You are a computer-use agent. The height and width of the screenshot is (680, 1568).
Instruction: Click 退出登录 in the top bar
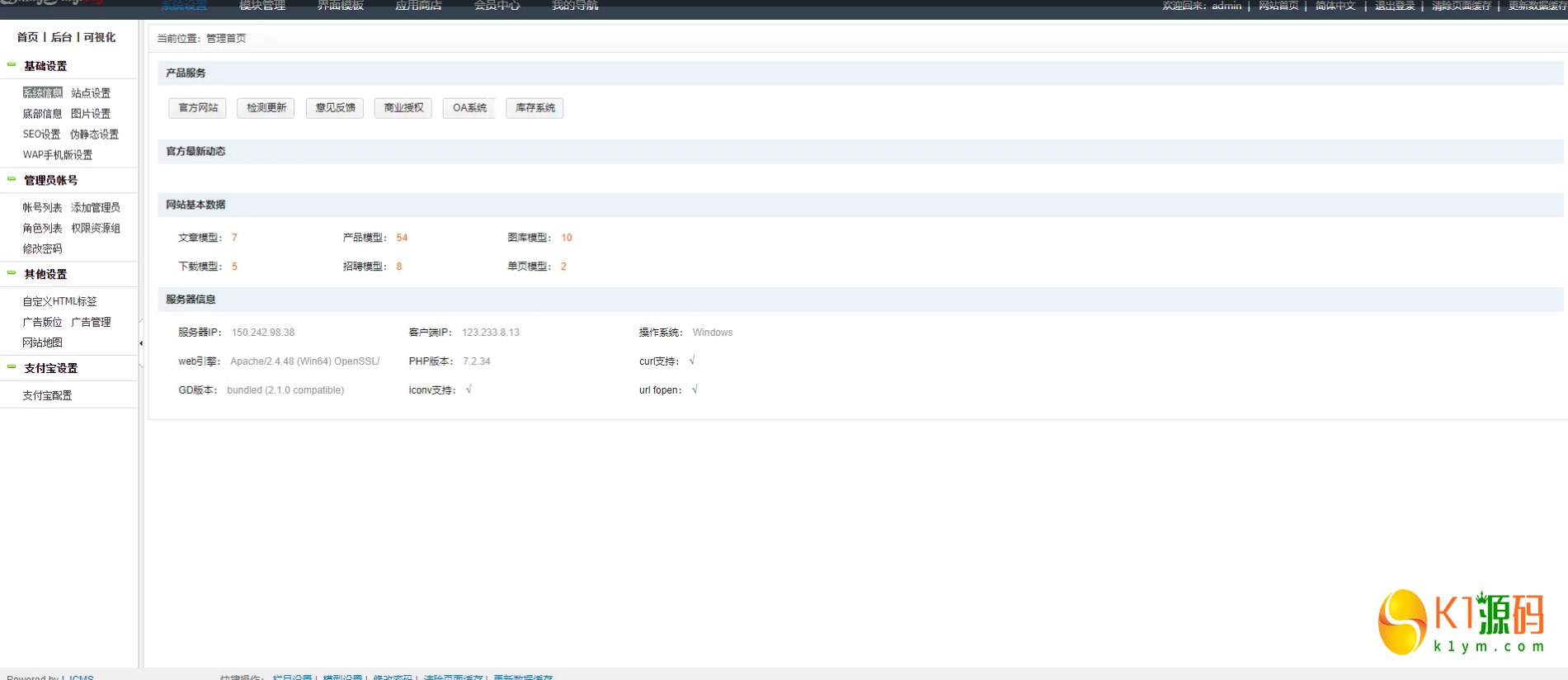1394,6
